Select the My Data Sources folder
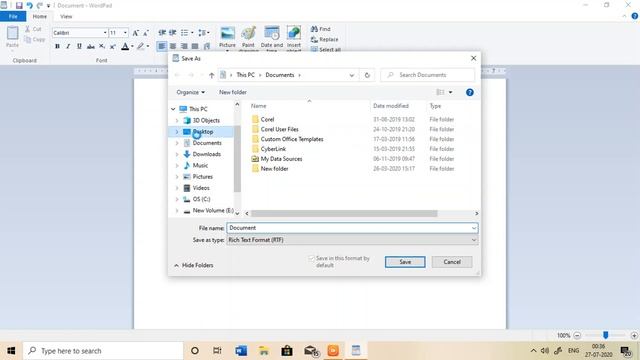The height and width of the screenshot is (360, 640). pyautogui.click(x=281, y=159)
